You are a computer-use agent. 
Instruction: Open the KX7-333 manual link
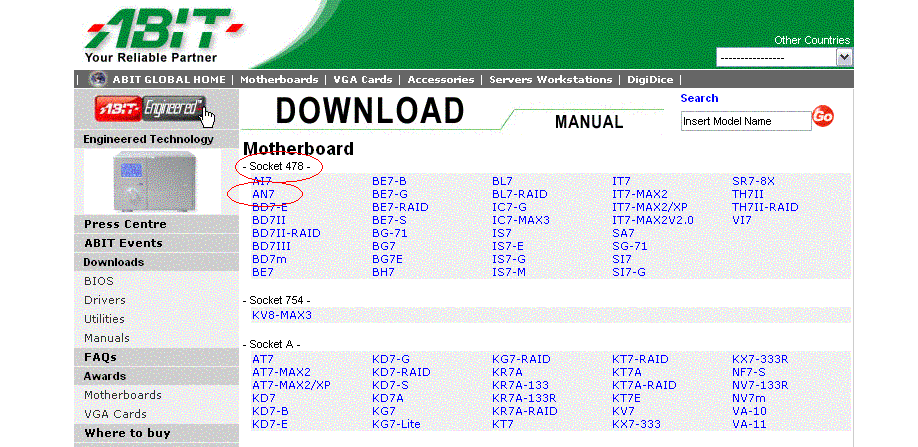[x=636, y=424]
